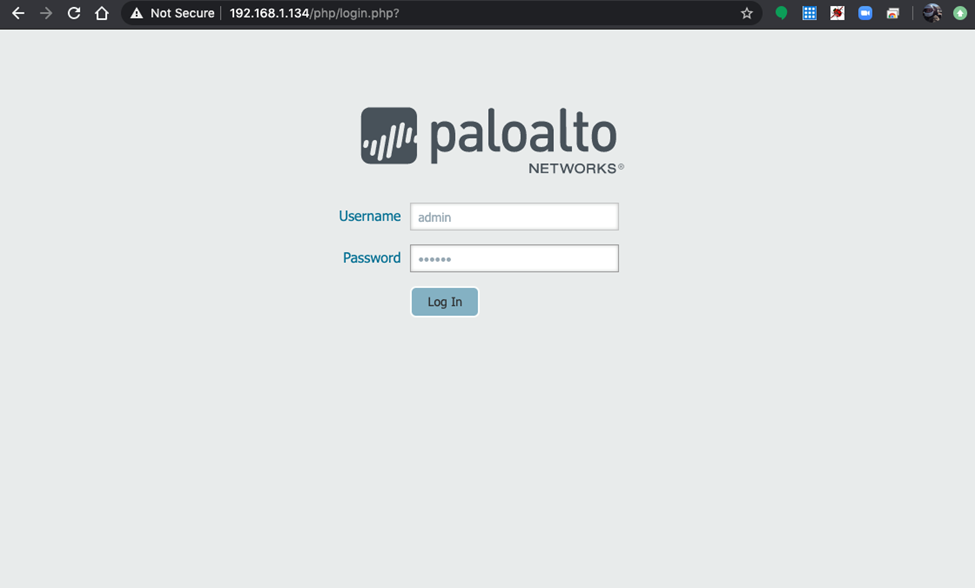
Task: Click the browser forward arrow
Action: [45, 13]
